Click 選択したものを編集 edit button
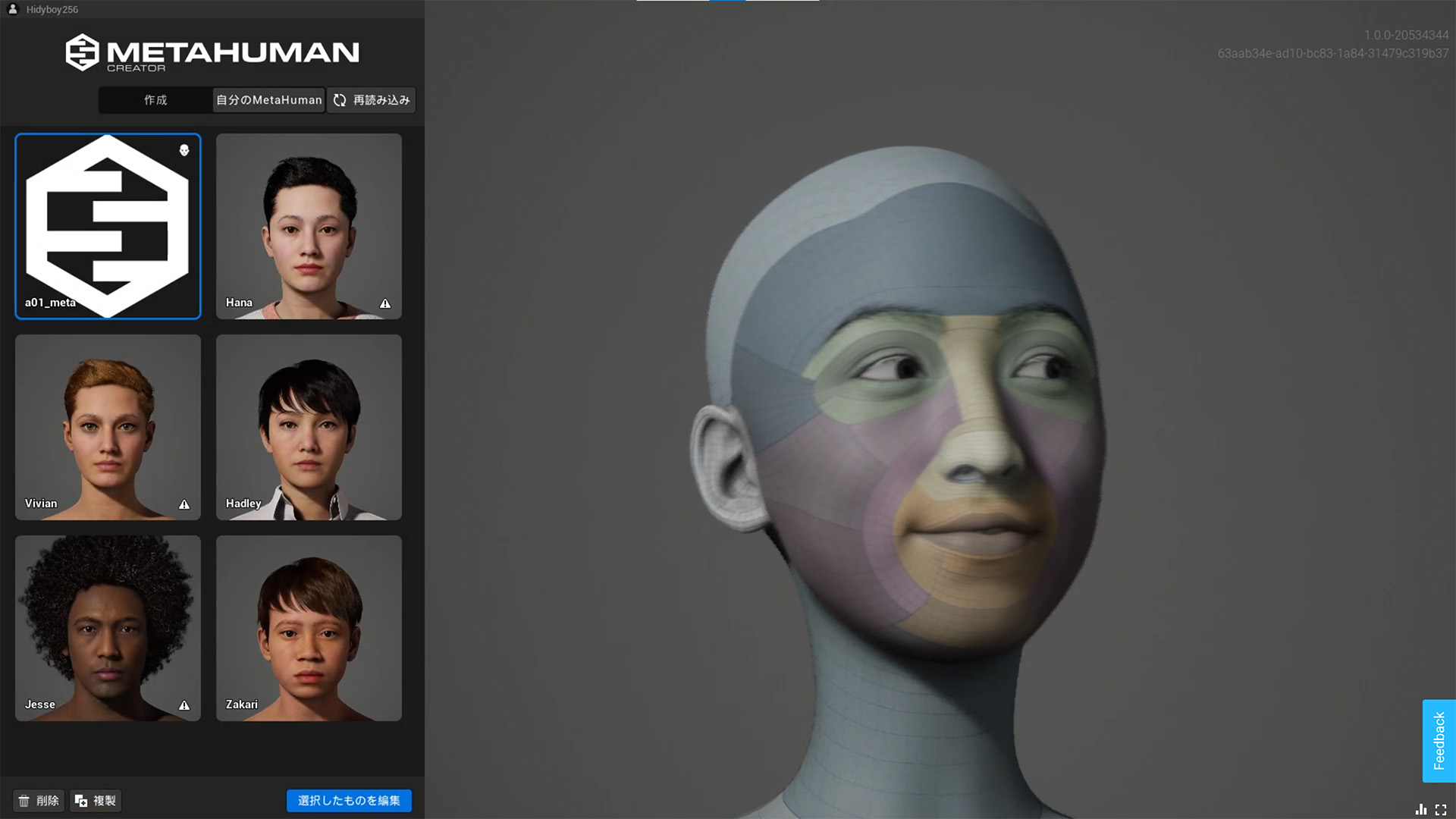Viewport: 1456px width, 819px height. point(349,801)
